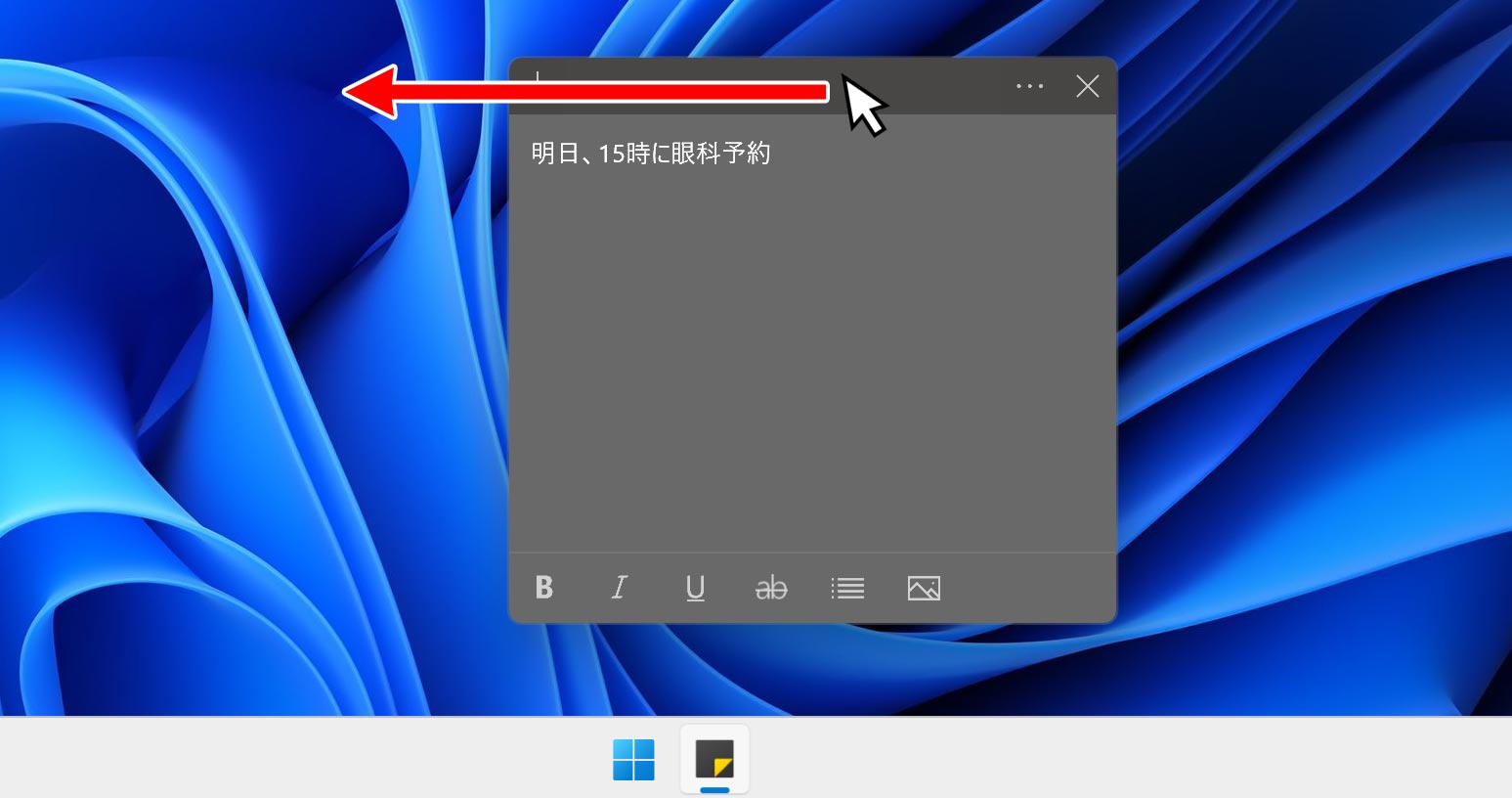Apply italic formatting to note text

point(619,588)
